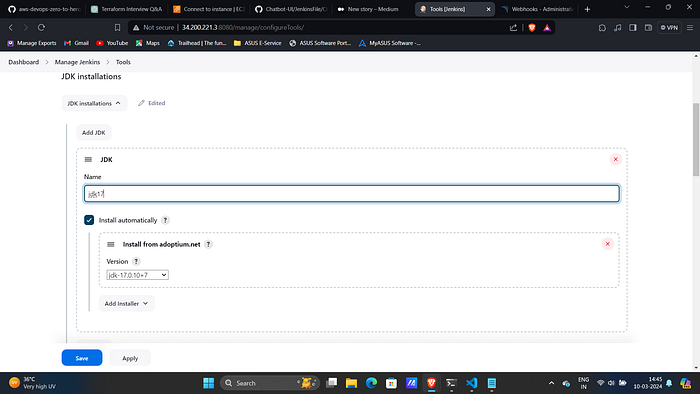Image resolution: width=700 pixels, height=394 pixels.
Task: Click the browser address bar URL
Action: [242, 28]
